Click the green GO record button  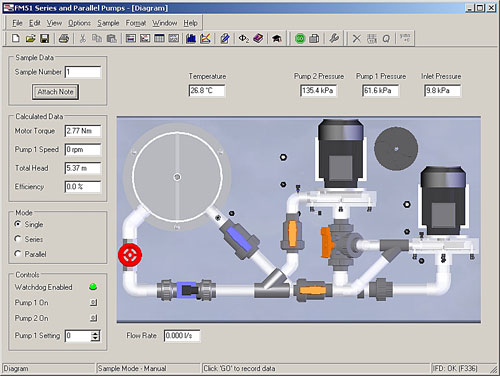click(x=300, y=38)
